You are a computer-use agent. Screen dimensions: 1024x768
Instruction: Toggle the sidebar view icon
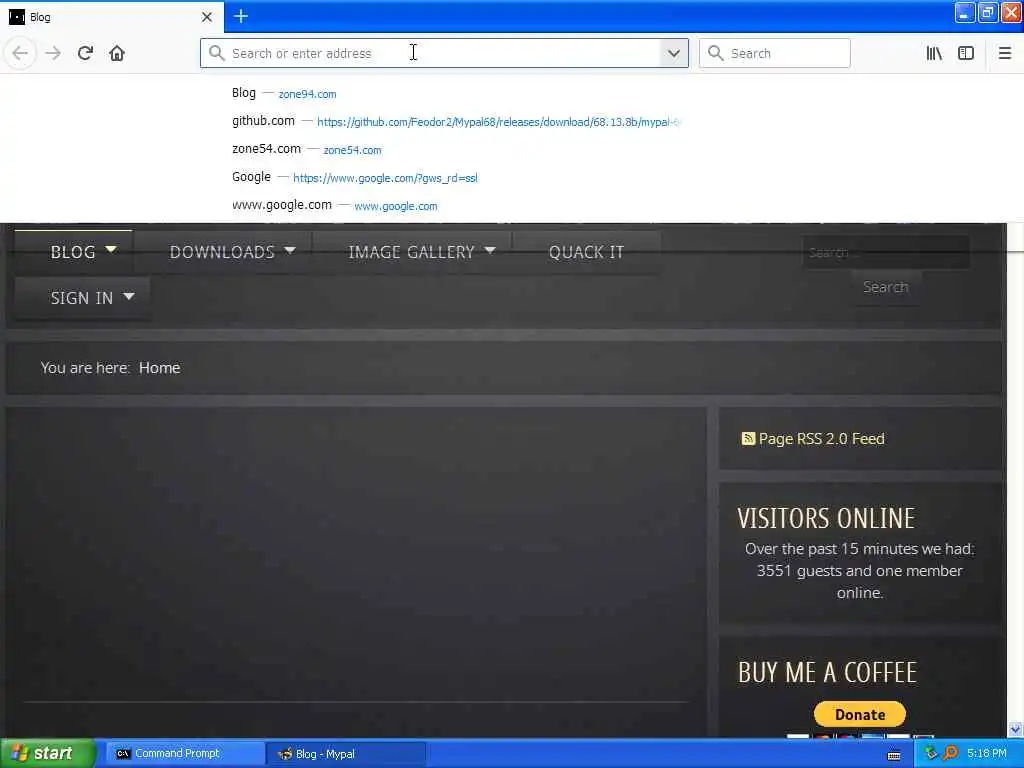pyautogui.click(x=966, y=53)
